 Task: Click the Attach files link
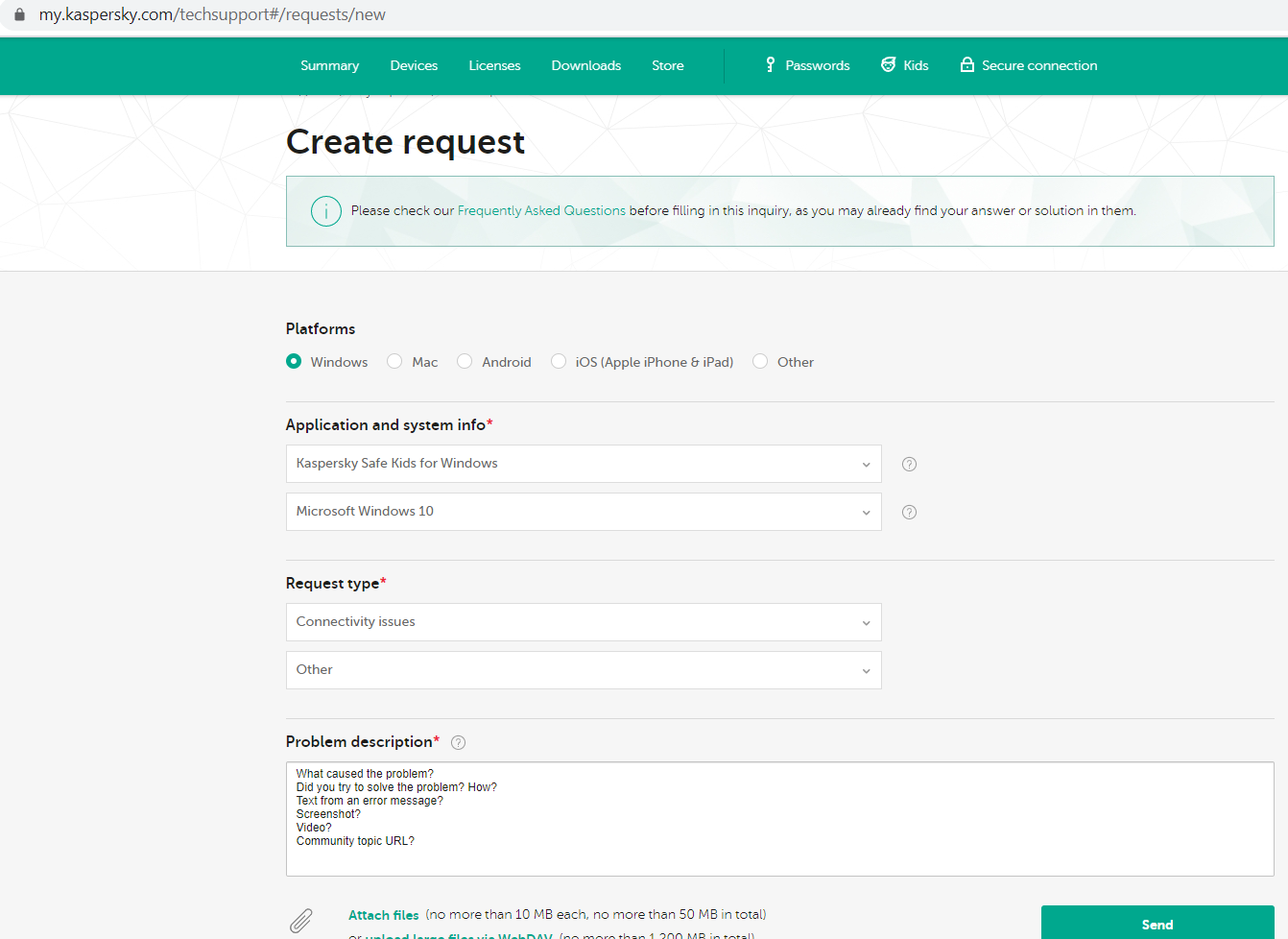[x=384, y=915]
